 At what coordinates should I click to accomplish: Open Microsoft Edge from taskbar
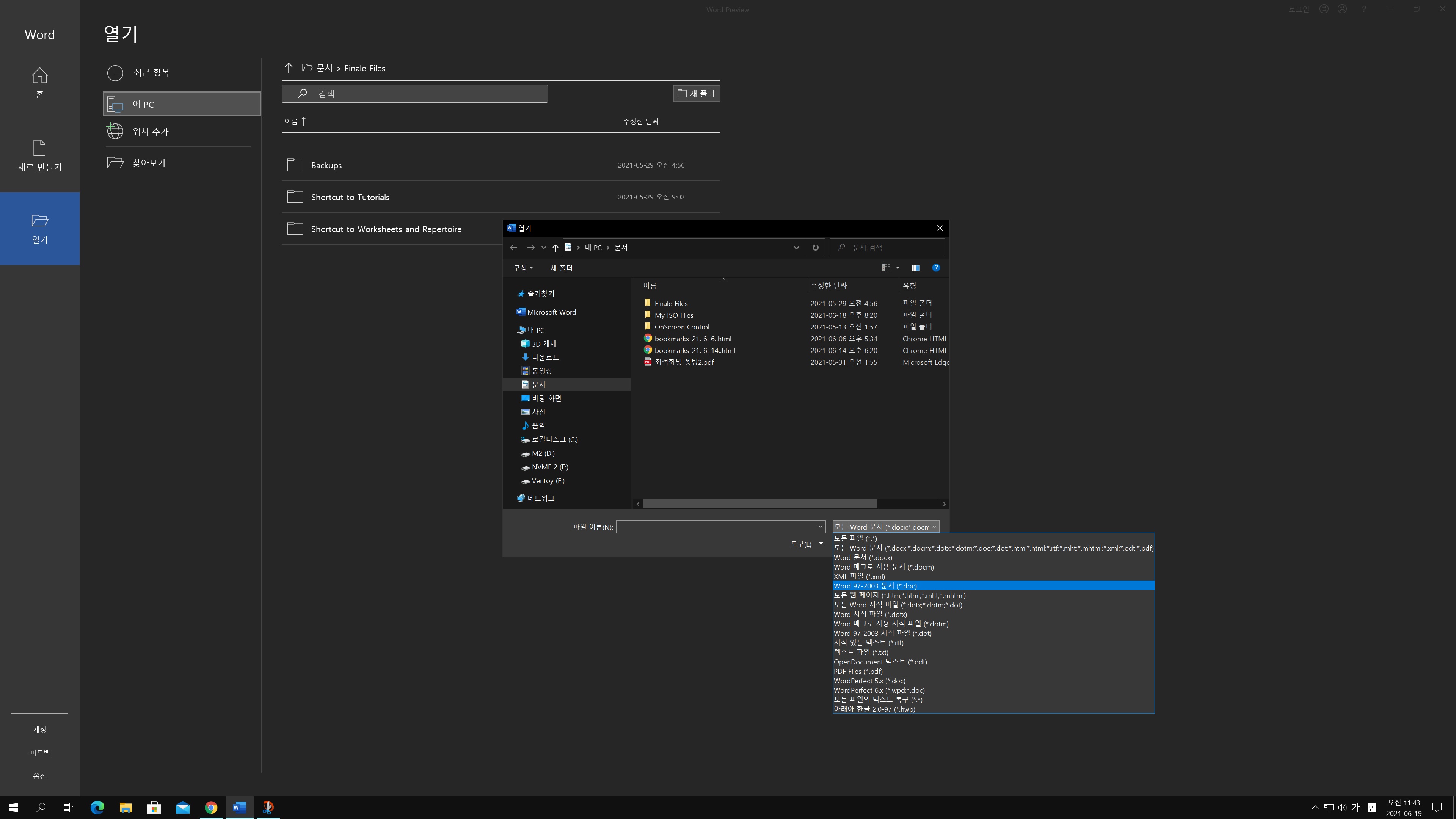(x=97, y=807)
